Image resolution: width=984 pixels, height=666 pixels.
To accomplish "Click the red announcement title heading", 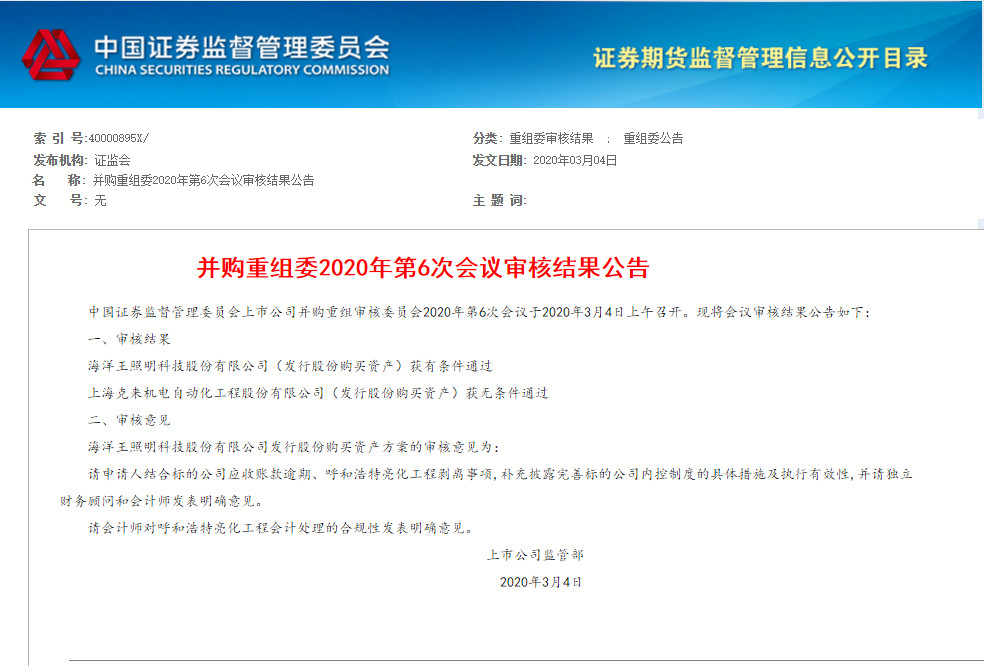I will [x=423, y=268].
